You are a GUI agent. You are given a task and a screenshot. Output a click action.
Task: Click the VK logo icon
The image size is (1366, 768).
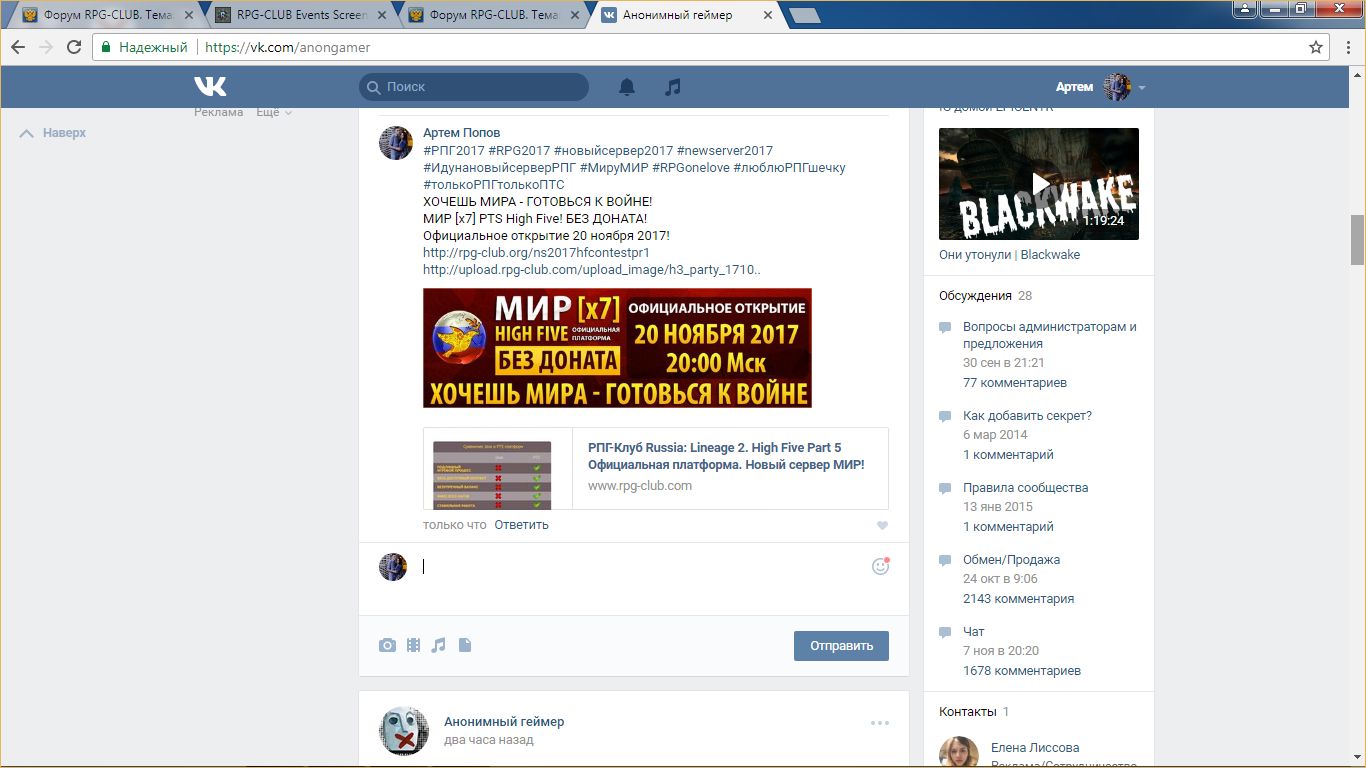(210, 87)
